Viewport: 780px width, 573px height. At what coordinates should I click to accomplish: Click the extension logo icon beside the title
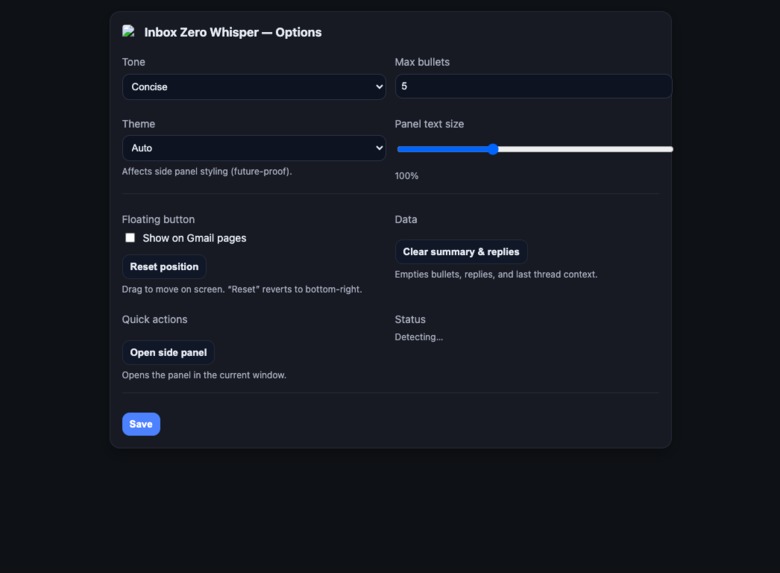(128, 31)
